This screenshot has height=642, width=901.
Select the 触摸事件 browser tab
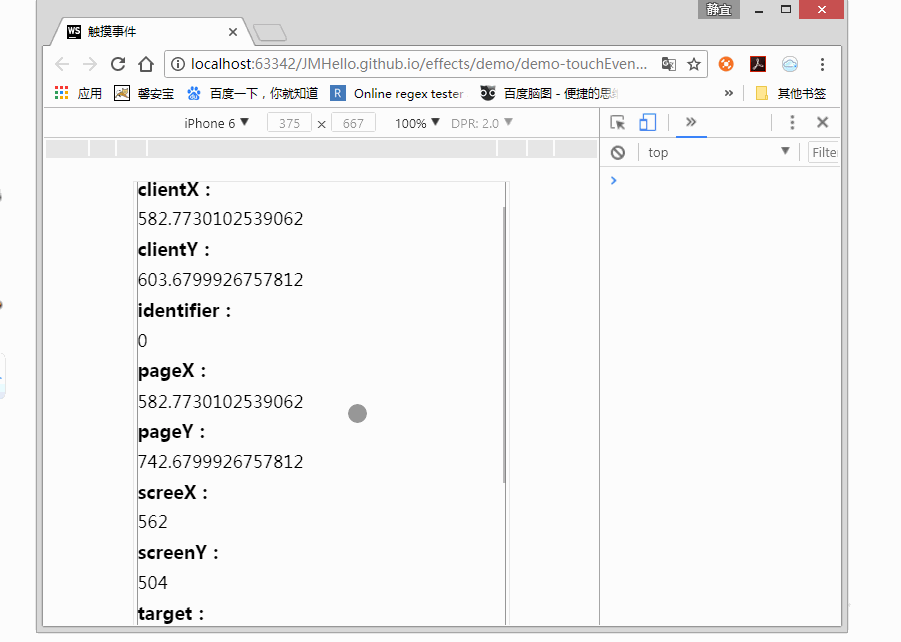point(150,32)
